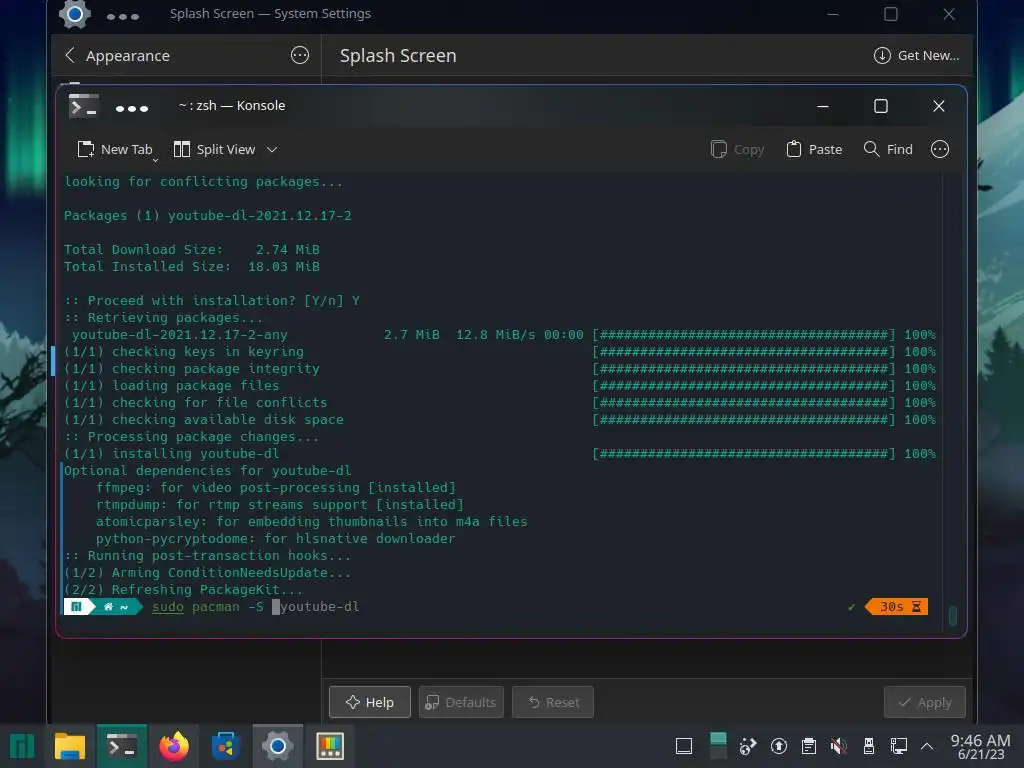Open Konsole window menu three dots
The height and width of the screenshot is (768, 1024).
(132, 108)
